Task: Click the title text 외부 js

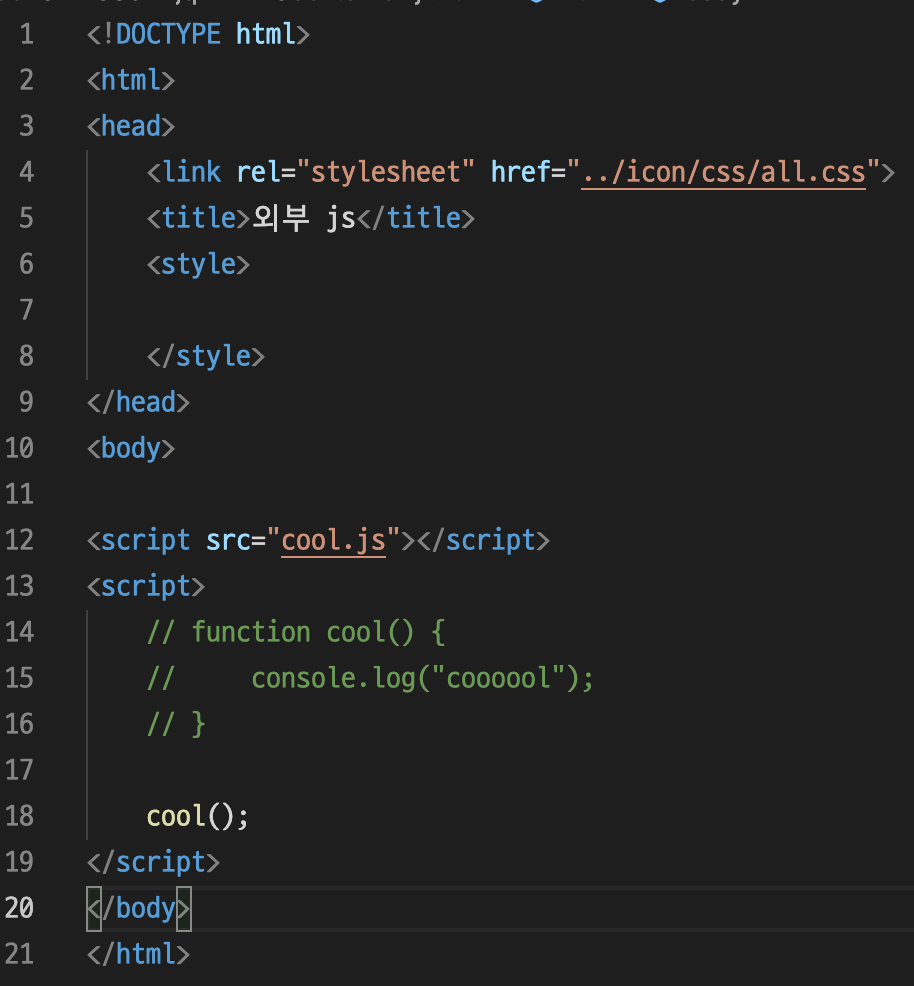Action: pos(304,218)
